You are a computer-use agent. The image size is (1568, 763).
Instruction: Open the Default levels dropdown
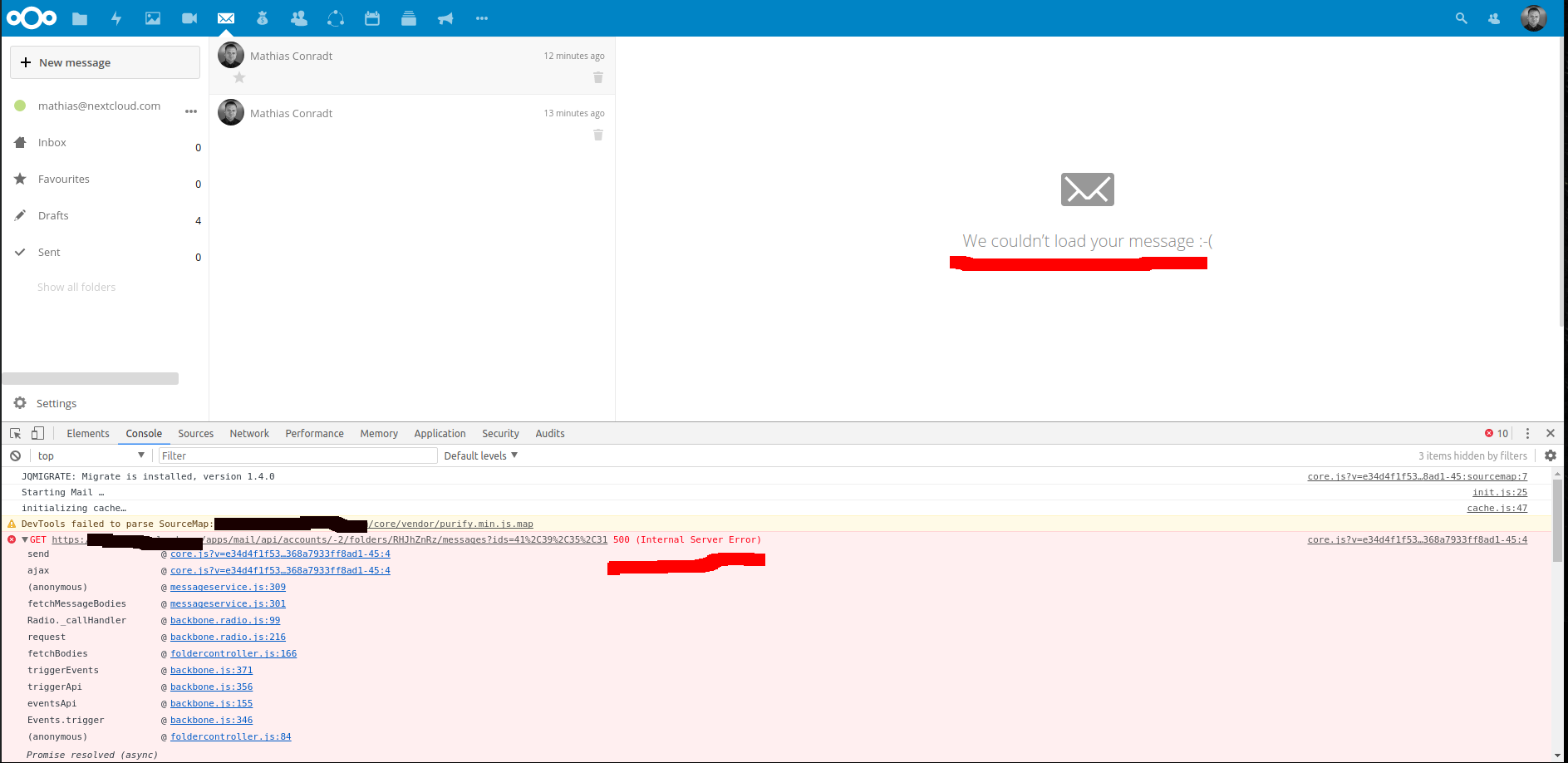481,455
